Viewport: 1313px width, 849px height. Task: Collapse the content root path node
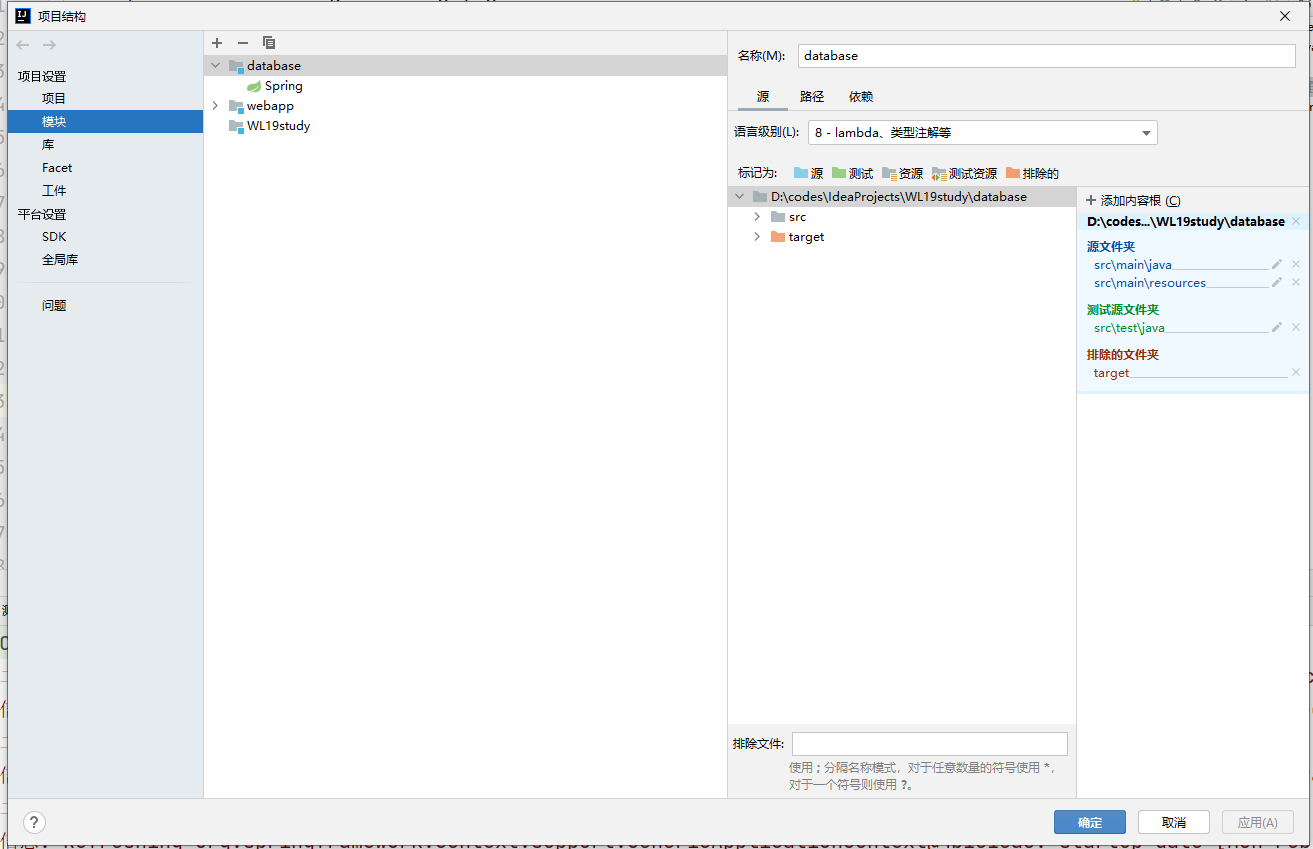[x=739, y=197]
